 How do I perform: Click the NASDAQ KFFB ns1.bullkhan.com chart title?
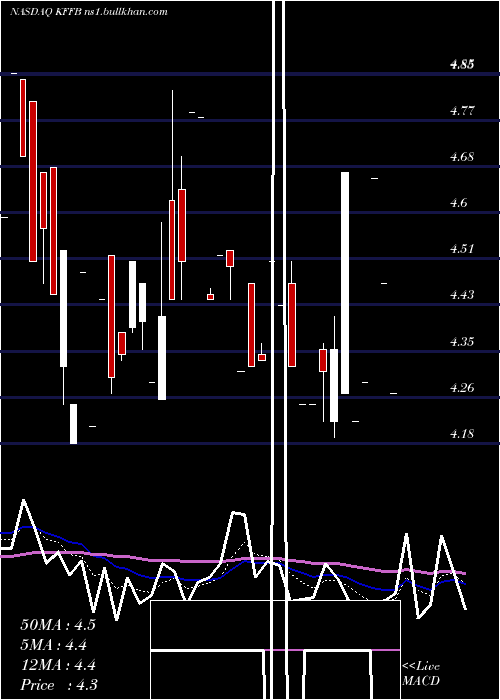(89, 12)
